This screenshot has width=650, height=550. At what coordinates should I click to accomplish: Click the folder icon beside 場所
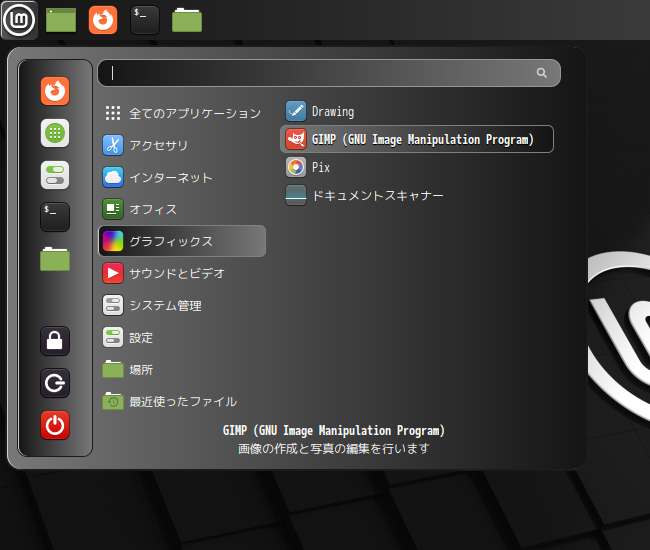(x=113, y=369)
